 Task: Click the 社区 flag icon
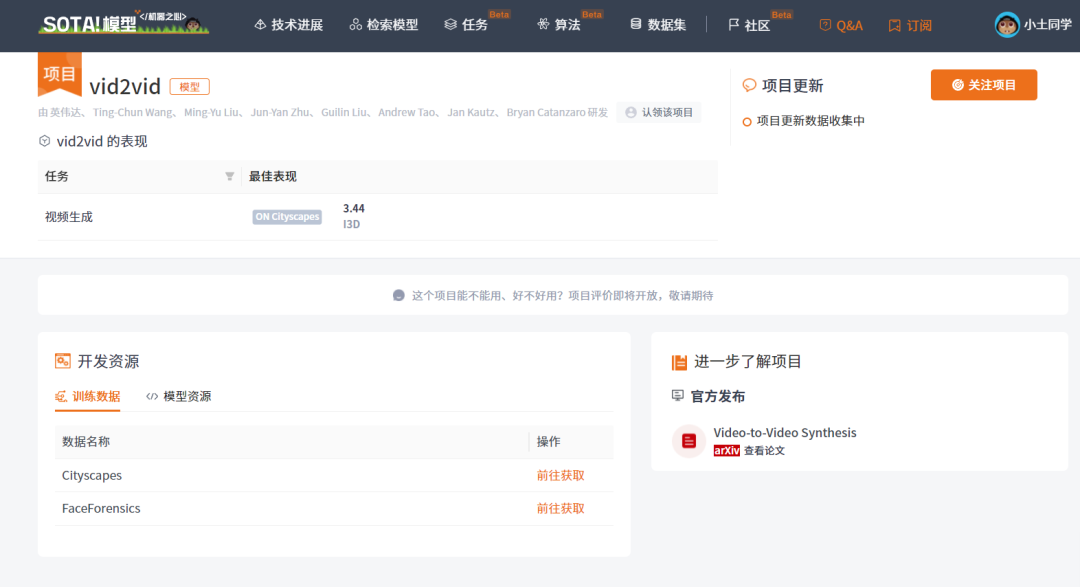click(x=734, y=25)
